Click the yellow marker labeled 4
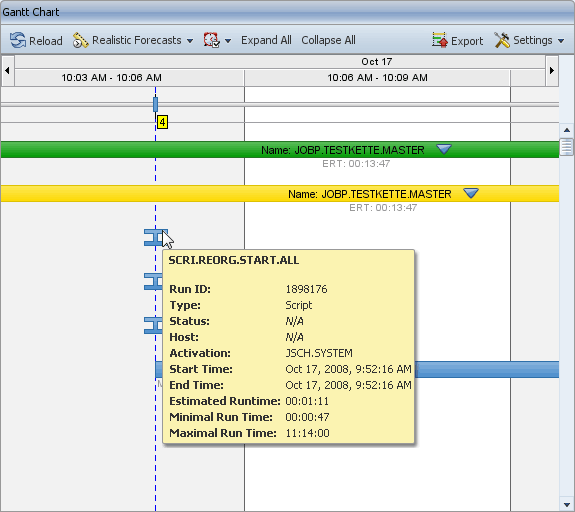The height and width of the screenshot is (512, 575). tap(162, 122)
